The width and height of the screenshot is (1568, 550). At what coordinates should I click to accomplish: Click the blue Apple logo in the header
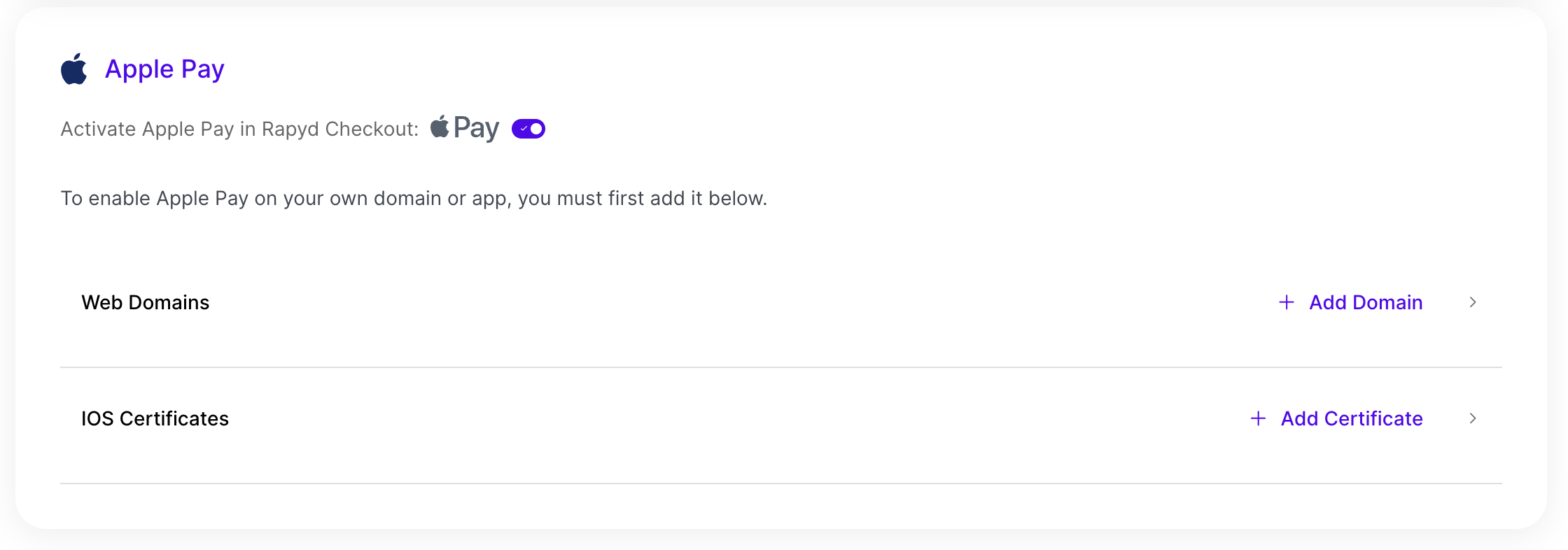pos(73,69)
